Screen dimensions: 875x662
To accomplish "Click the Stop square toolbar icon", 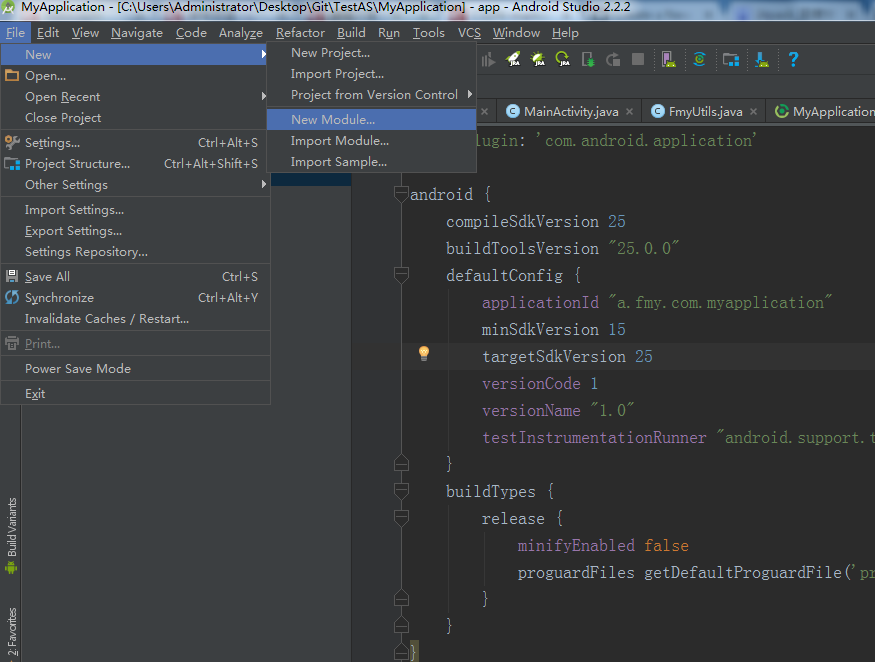I will (638, 59).
